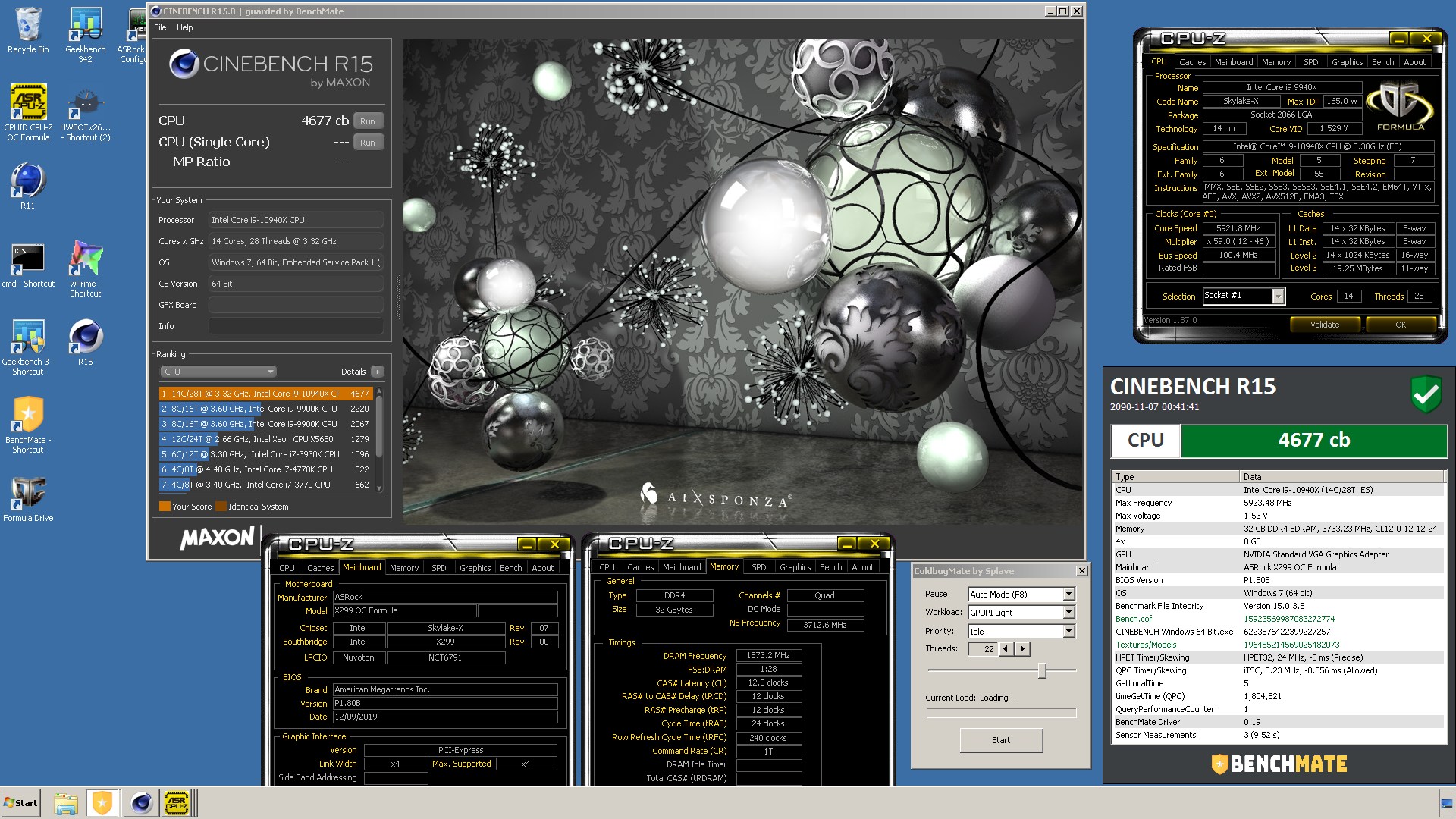The image size is (1456, 819).
Task: Open the Workload dropdown showing GPUPI Light
Action: [1068, 613]
